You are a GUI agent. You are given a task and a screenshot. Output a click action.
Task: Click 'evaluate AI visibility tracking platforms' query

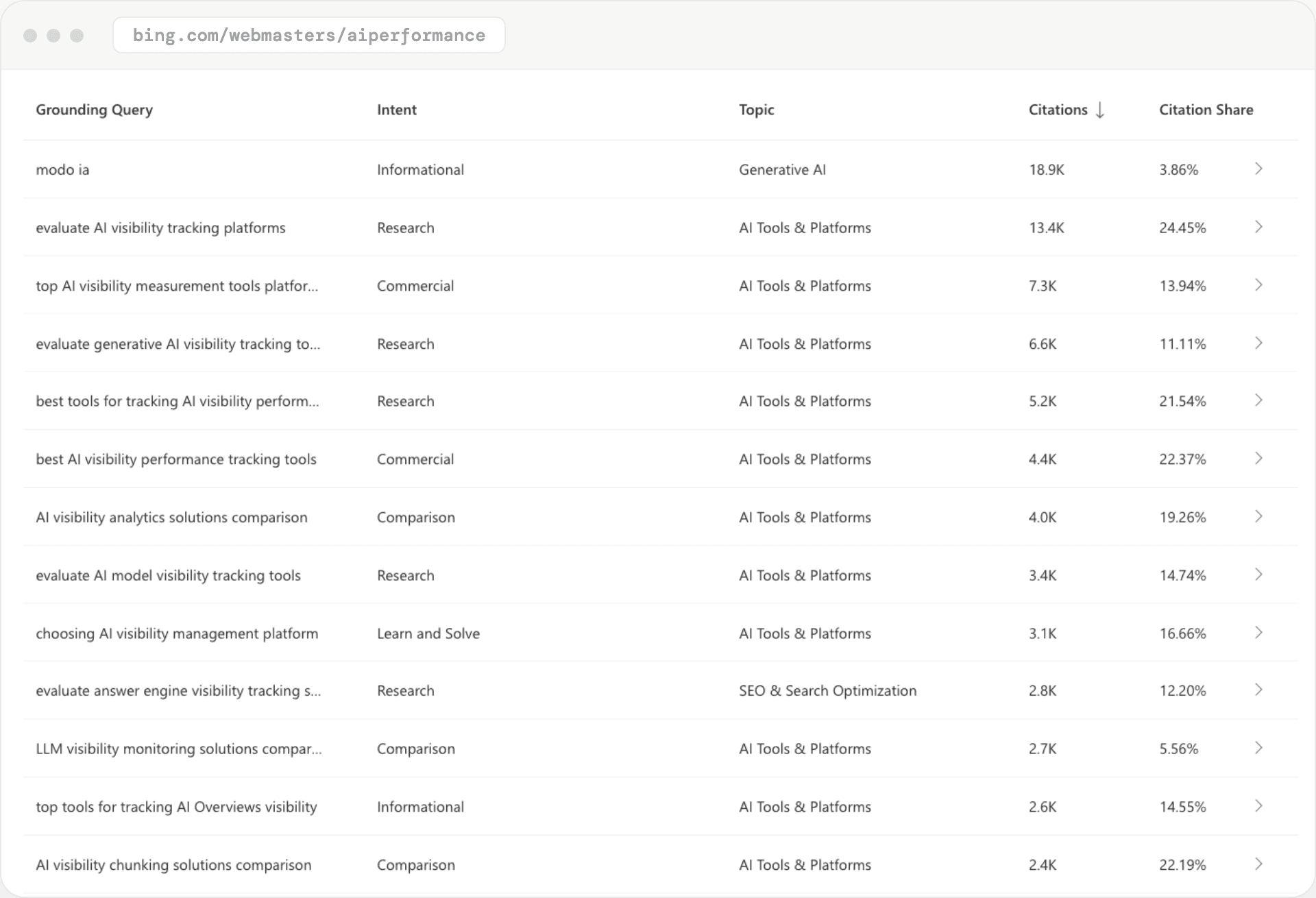pos(160,228)
